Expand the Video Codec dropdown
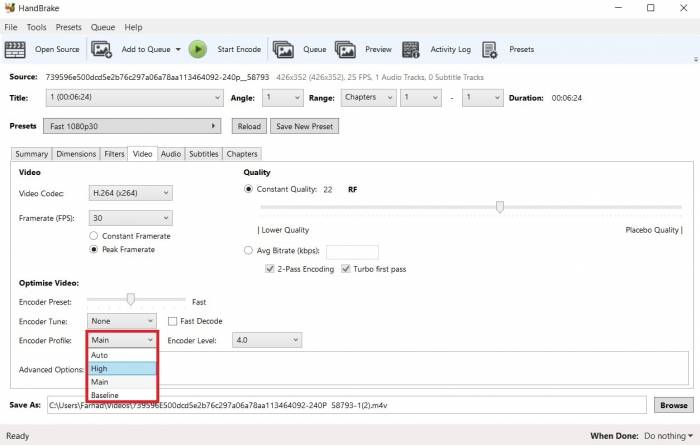This screenshot has width=700, height=445. [130, 192]
